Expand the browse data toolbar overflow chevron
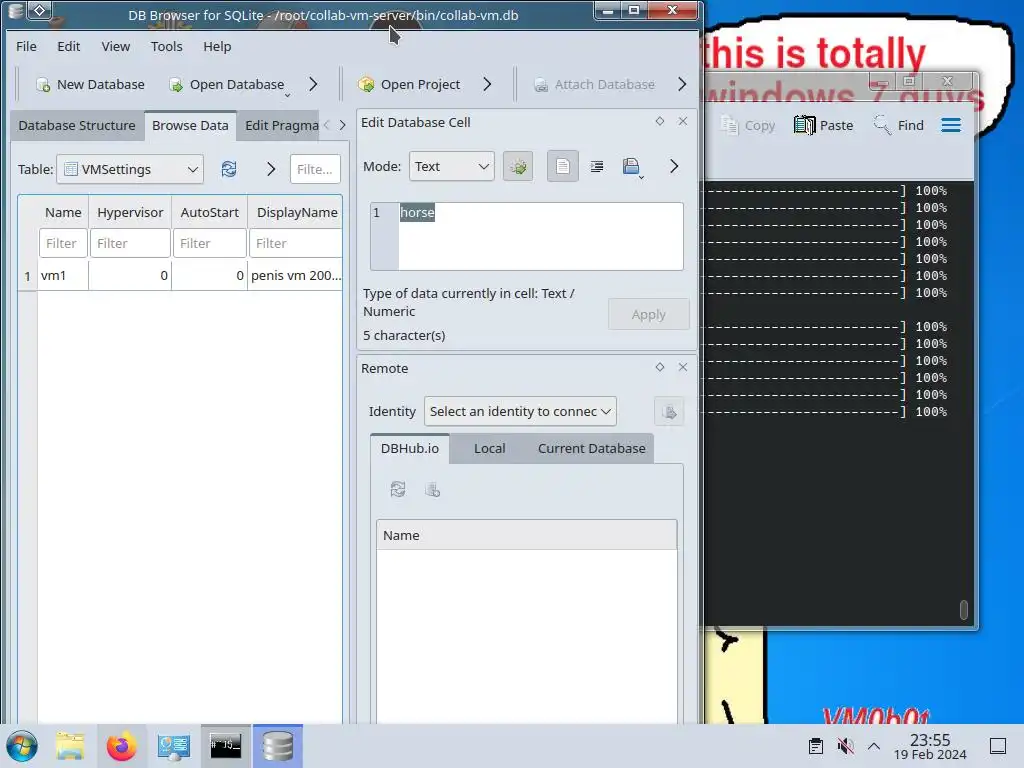The image size is (1024, 768). point(271,169)
